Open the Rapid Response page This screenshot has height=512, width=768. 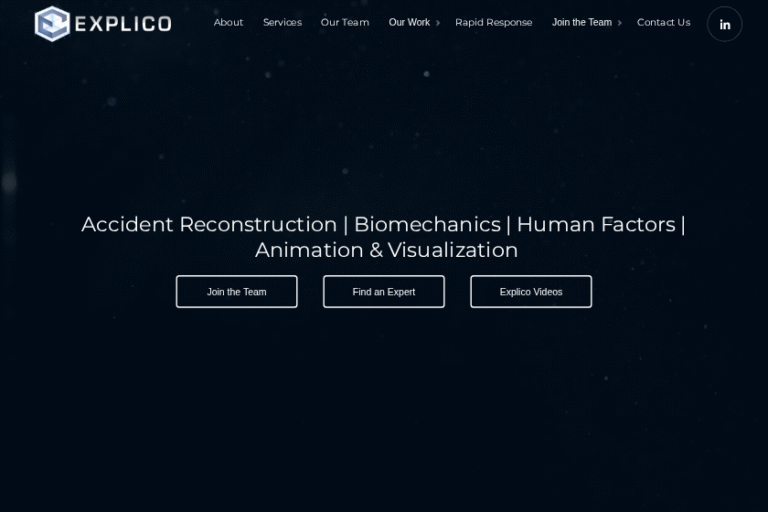(x=493, y=22)
